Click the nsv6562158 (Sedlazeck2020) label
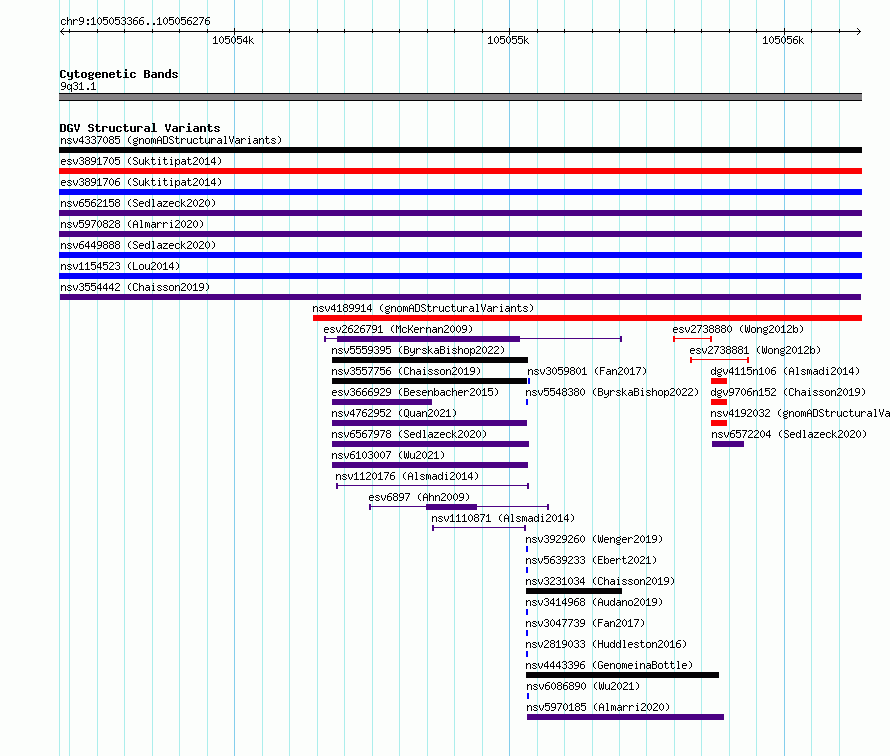Viewport: 890px width, 756px height. click(138, 203)
